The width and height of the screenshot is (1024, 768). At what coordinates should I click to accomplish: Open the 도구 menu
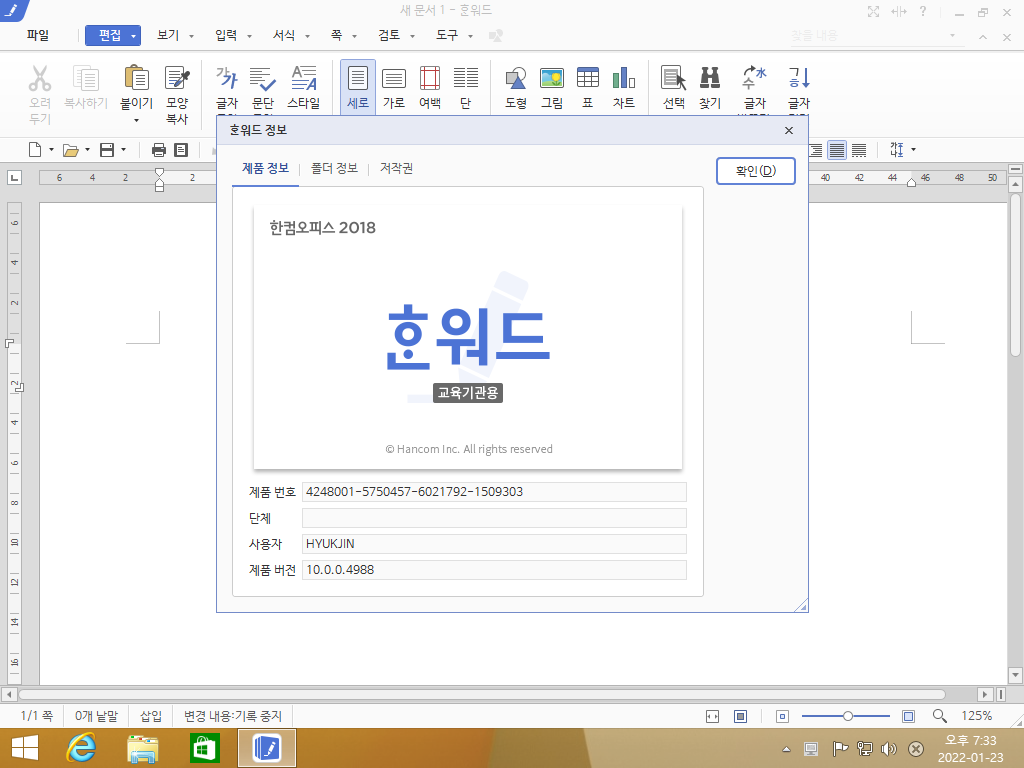(x=447, y=35)
